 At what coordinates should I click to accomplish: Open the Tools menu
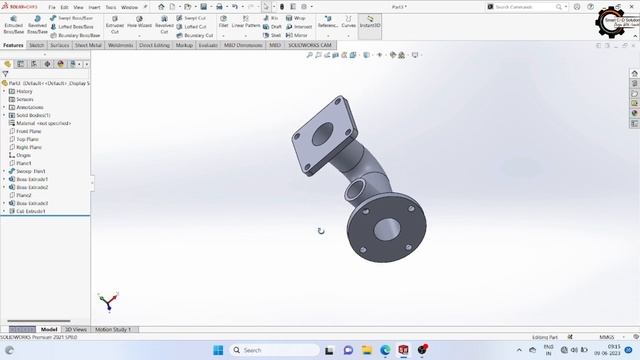tap(111, 7)
